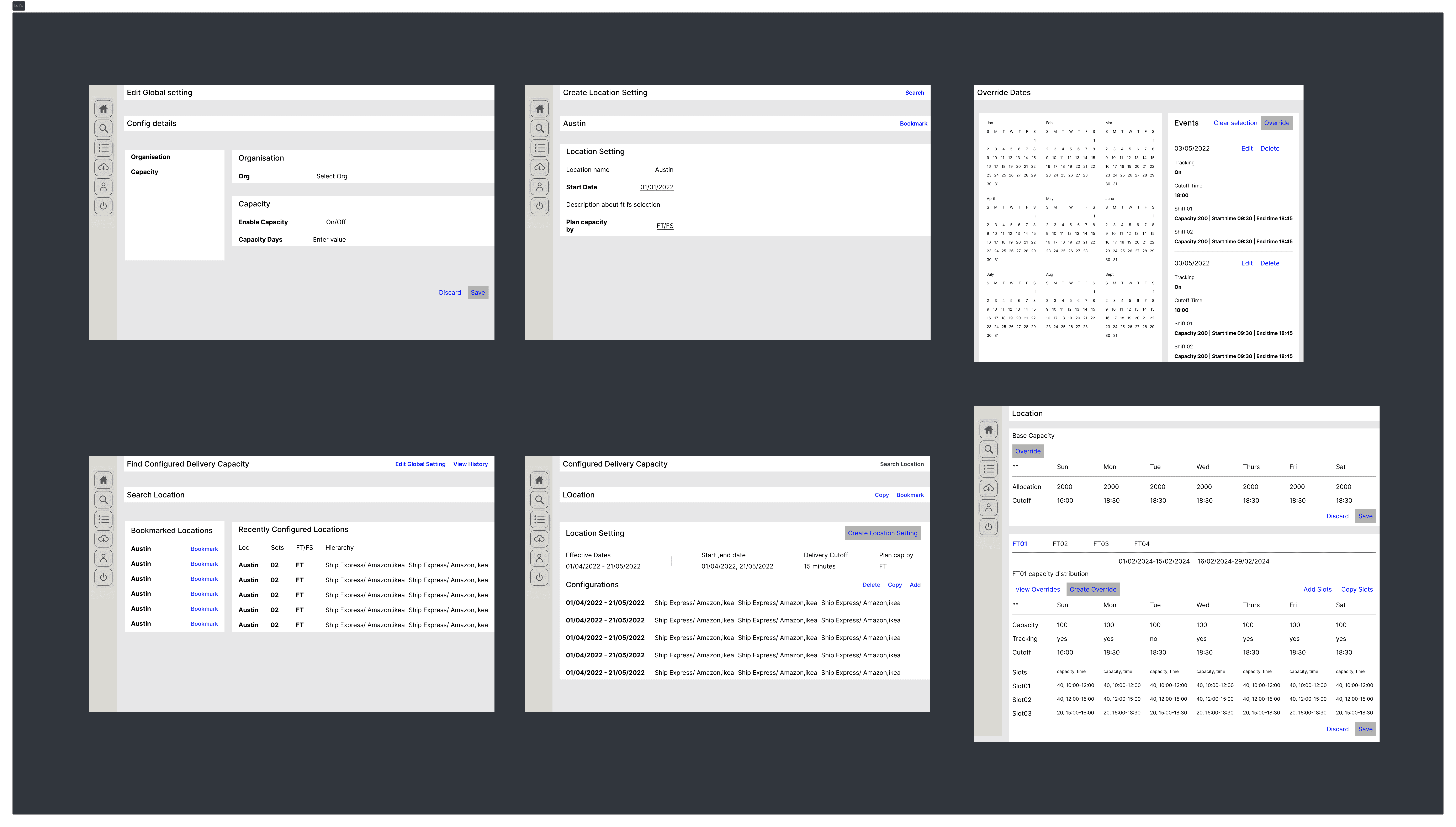Click search icon in Create Location Setting sidebar
The width and height of the screenshot is (1456, 827).
pos(539,128)
